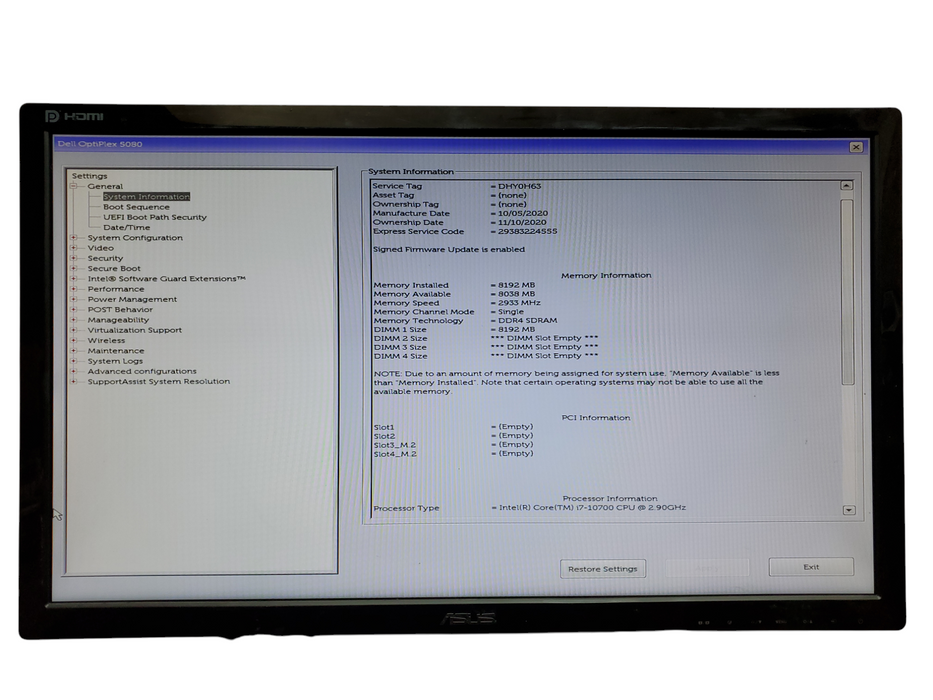Click the Memory Information heading
The width and height of the screenshot is (933, 700).
click(606, 276)
